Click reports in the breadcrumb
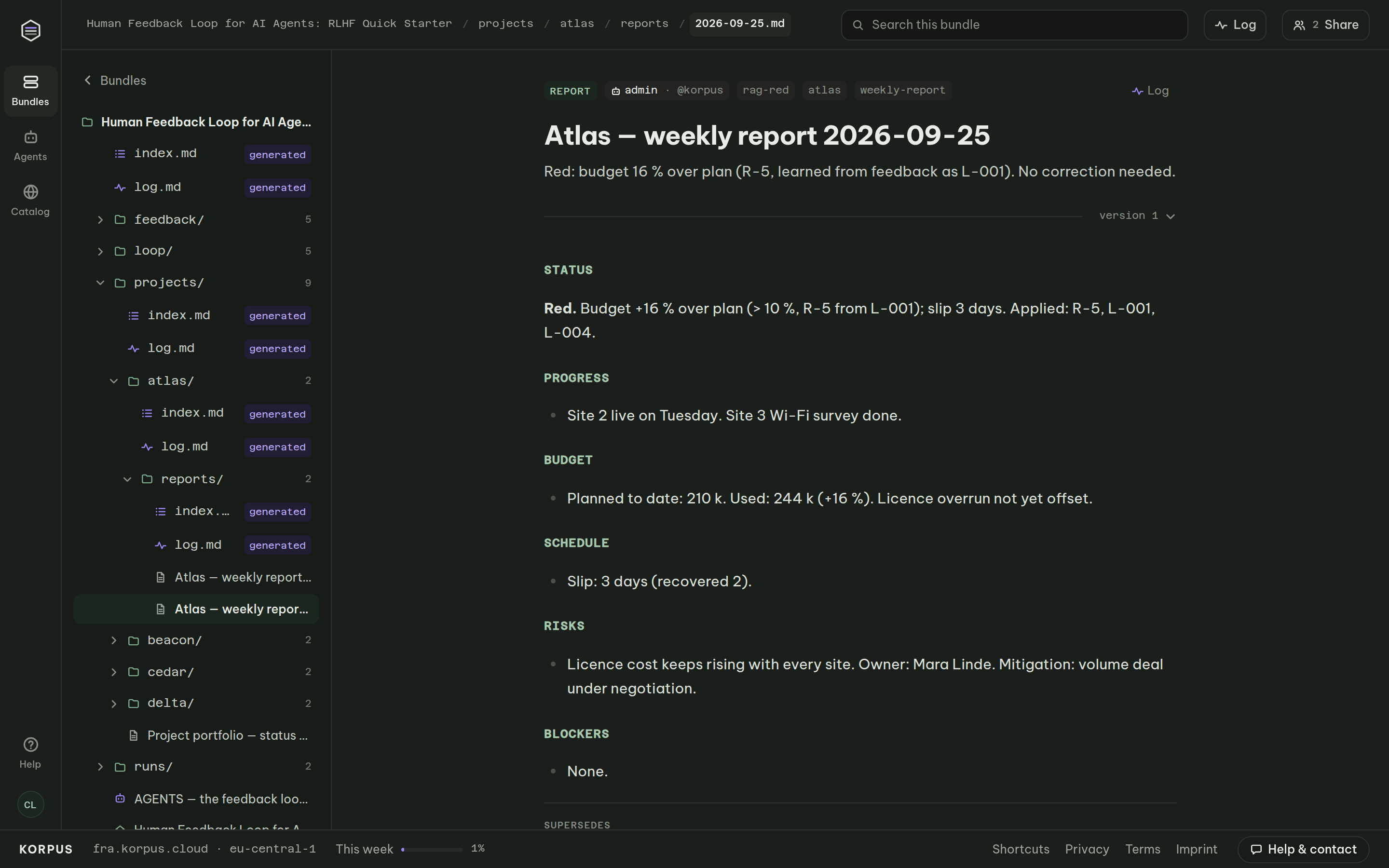 pos(644,24)
